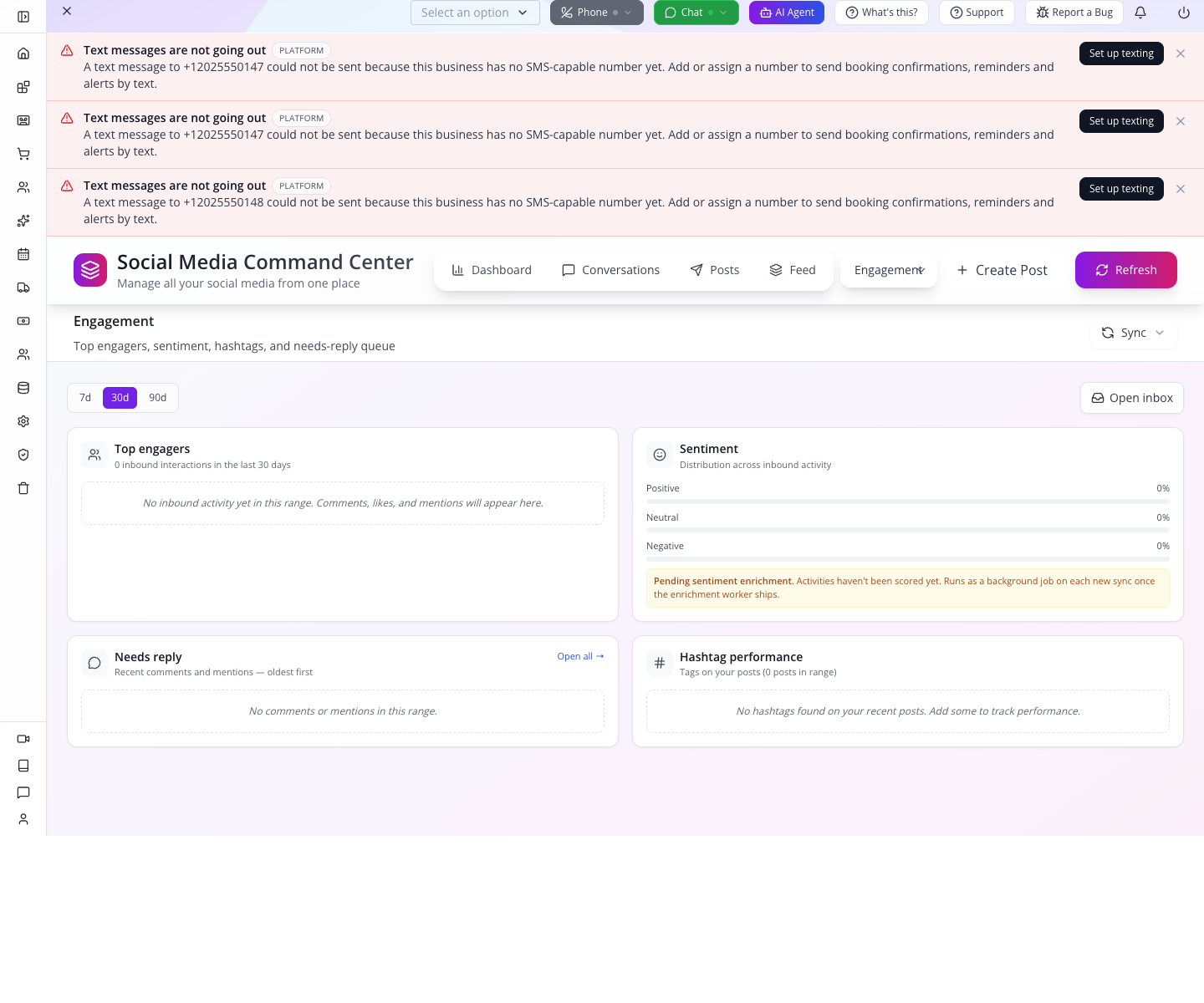The image size is (1204, 1003).
Task: Click the delivery truck sidebar icon
Action: [23, 288]
